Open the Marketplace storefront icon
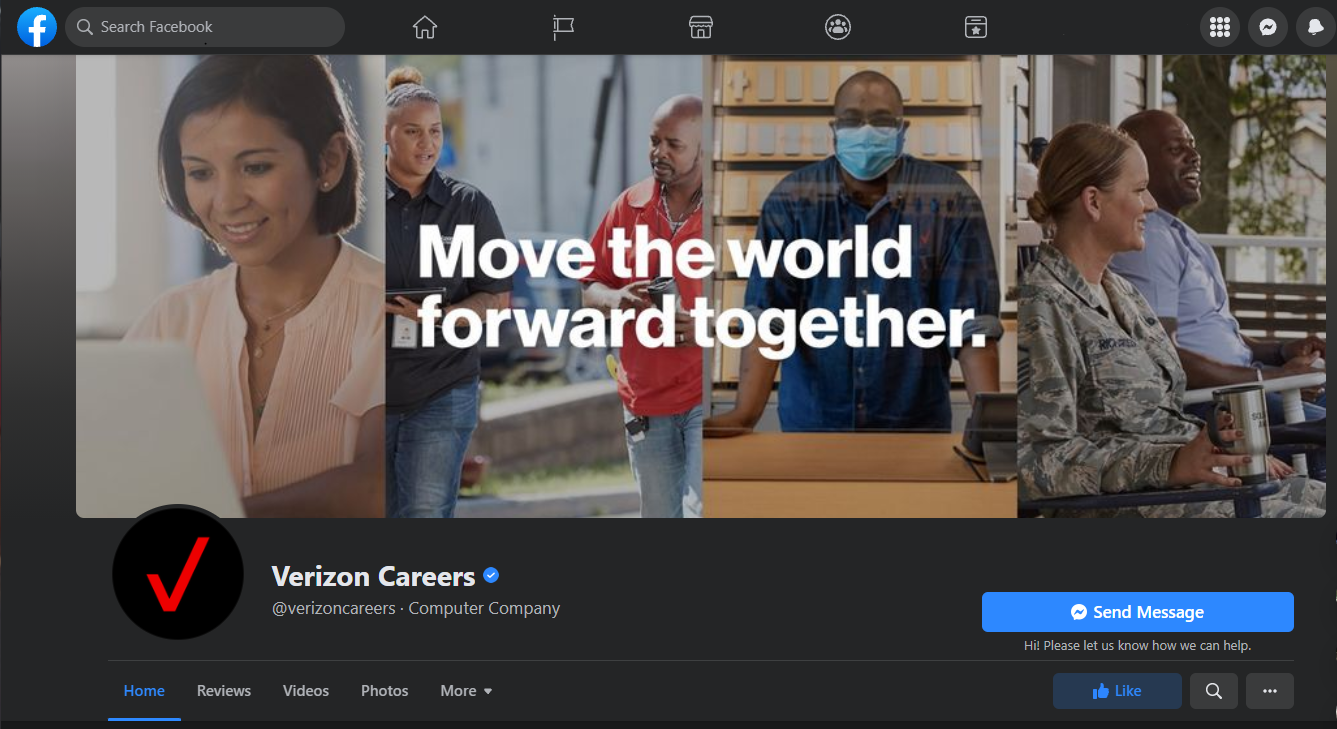The height and width of the screenshot is (729, 1337). coord(701,27)
